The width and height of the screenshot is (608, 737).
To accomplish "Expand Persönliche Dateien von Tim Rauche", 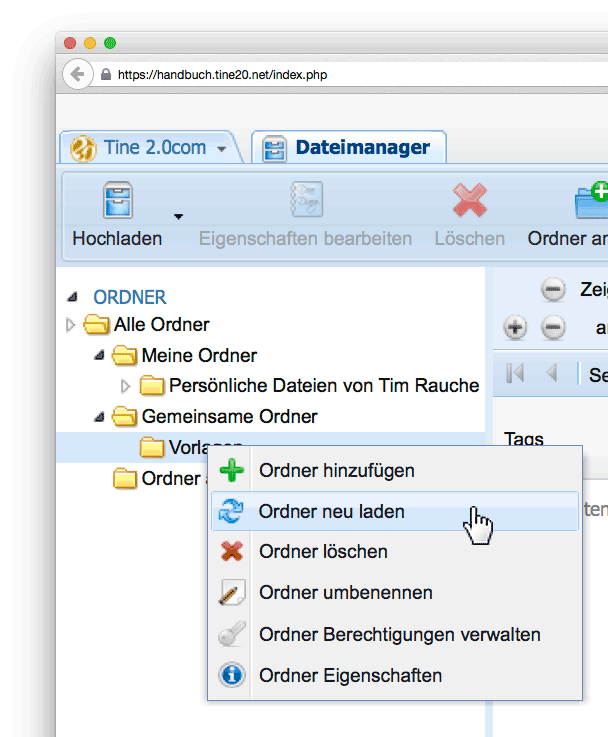I will [125, 386].
